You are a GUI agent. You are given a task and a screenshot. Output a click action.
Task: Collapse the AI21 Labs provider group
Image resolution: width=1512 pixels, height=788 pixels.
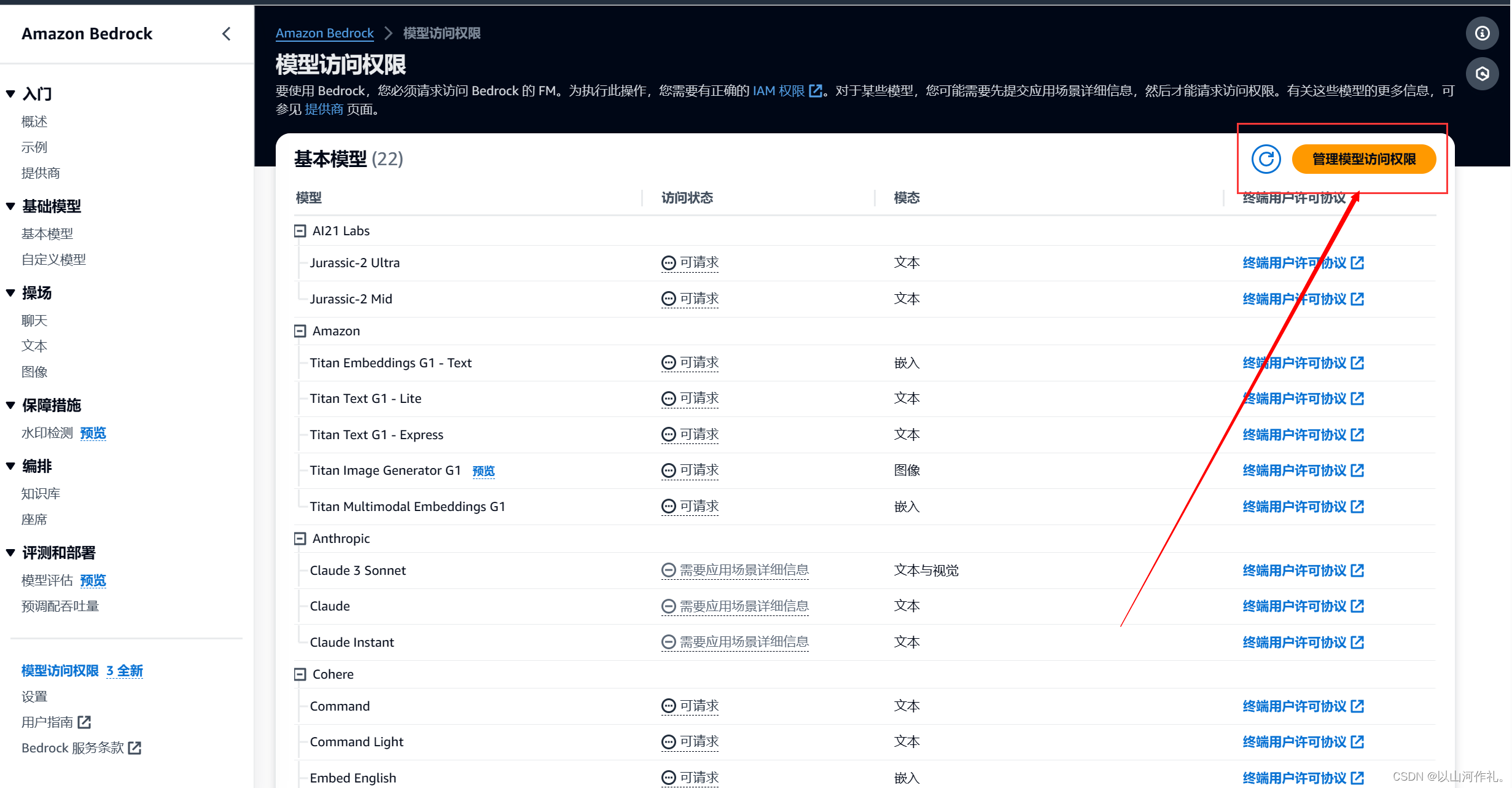pyautogui.click(x=300, y=231)
